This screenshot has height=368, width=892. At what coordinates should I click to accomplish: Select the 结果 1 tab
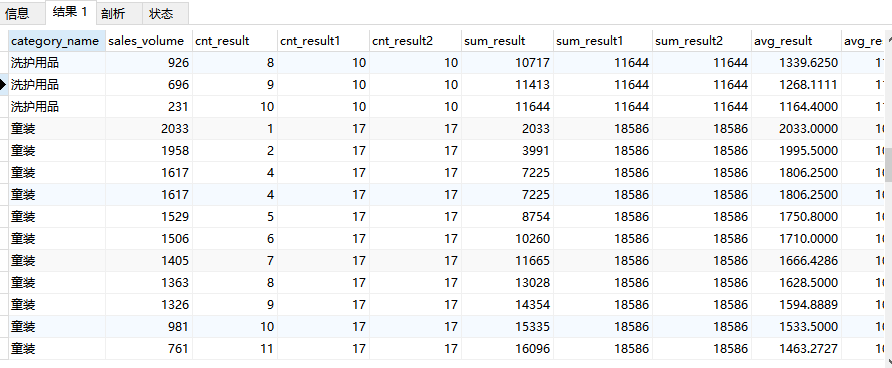pyautogui.click(x=70, y=12)
